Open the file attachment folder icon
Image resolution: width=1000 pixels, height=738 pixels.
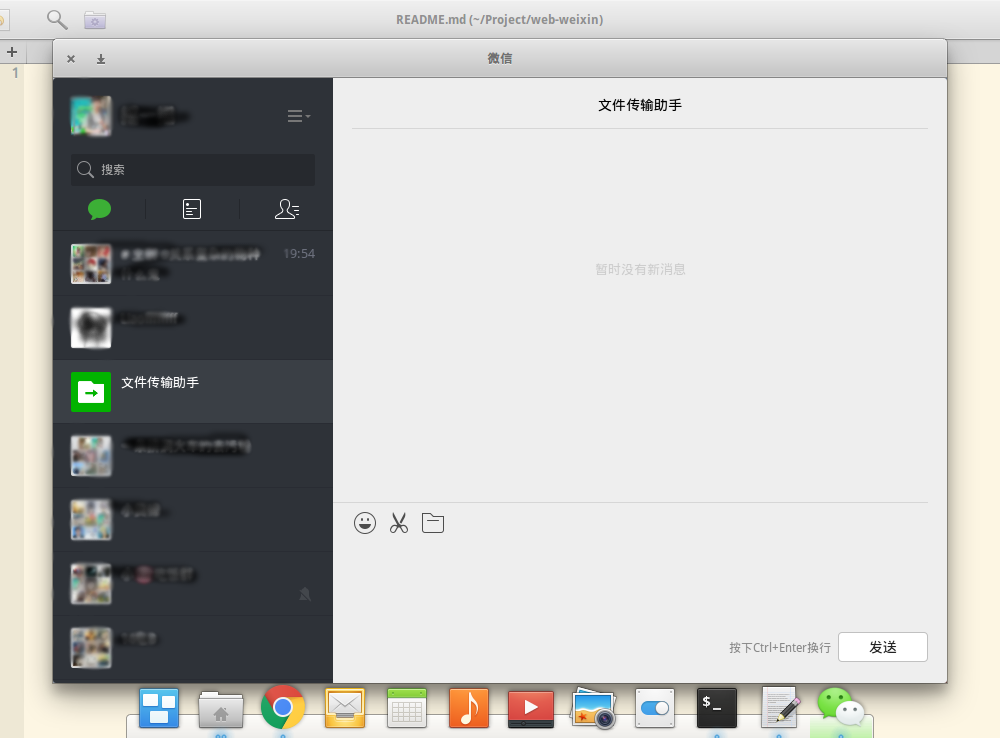(x=433, y=523)
